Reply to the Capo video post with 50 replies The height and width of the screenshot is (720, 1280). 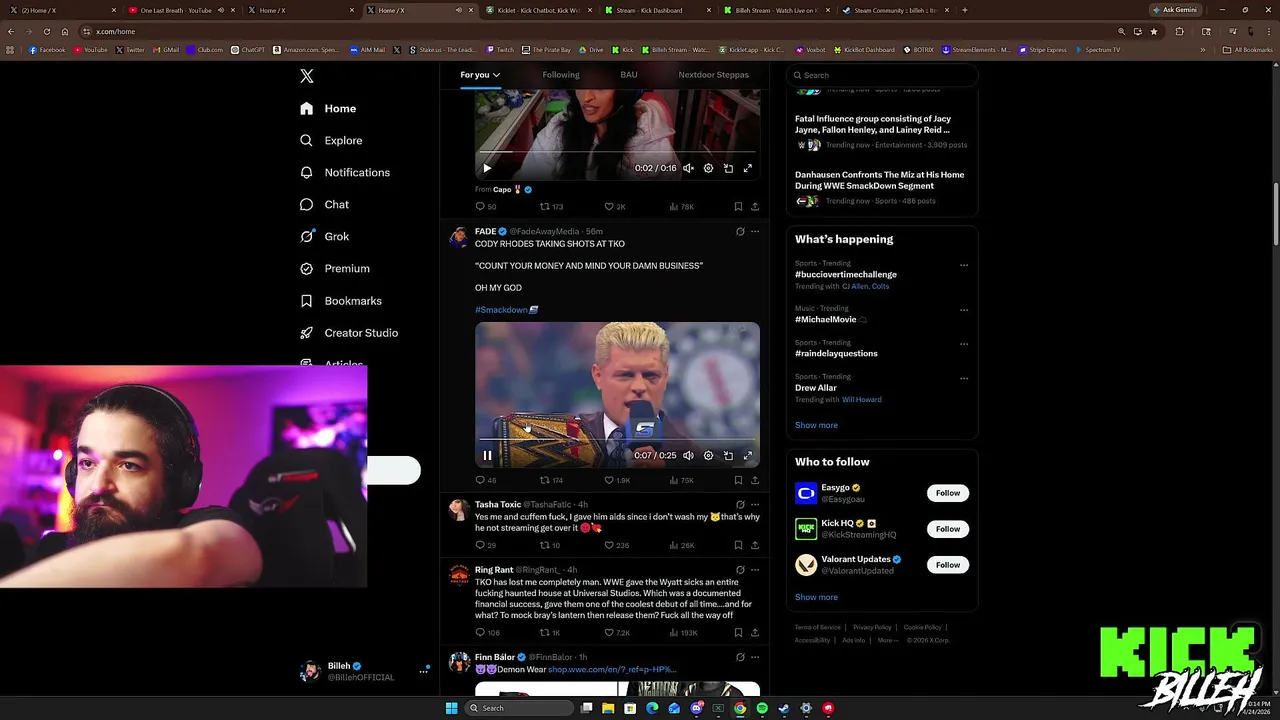point(486,207)
